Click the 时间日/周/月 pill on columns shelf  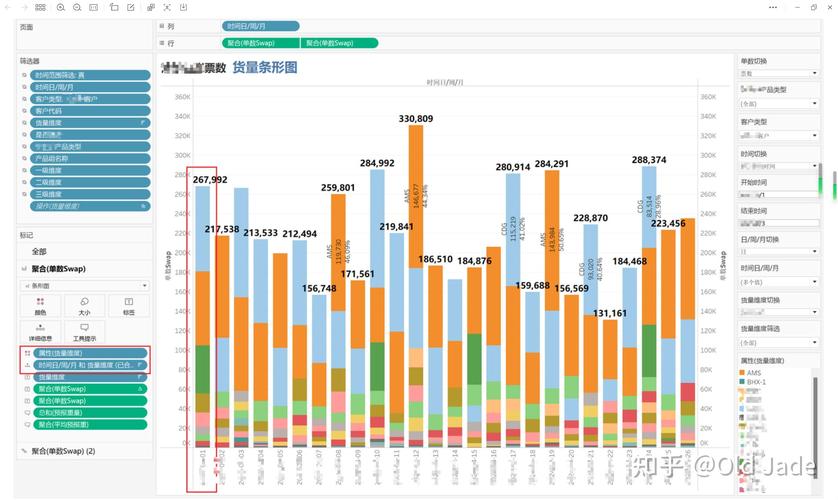pos(260,26)
